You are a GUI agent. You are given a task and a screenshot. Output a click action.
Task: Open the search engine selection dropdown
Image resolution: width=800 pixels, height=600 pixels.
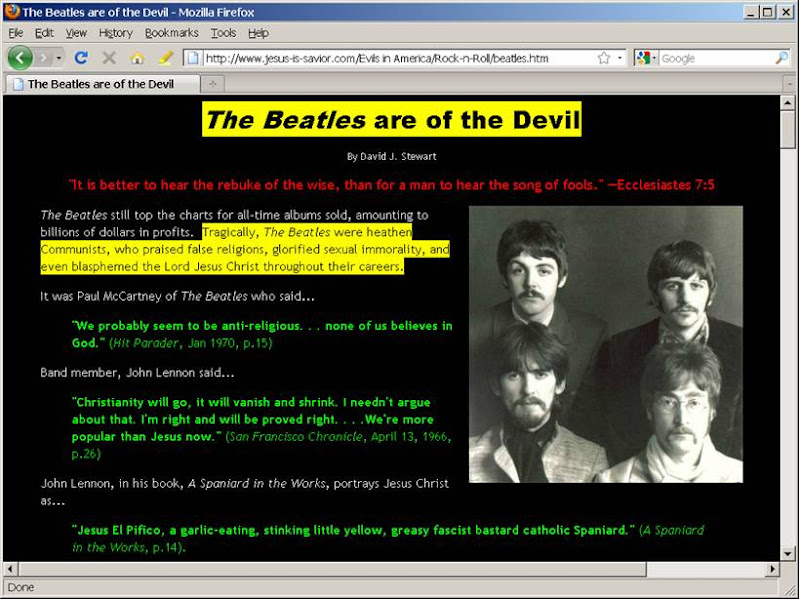point(653,58)
